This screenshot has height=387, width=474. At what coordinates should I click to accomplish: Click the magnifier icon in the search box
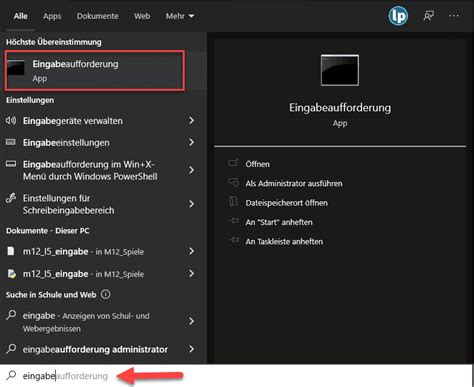(11, 375)
